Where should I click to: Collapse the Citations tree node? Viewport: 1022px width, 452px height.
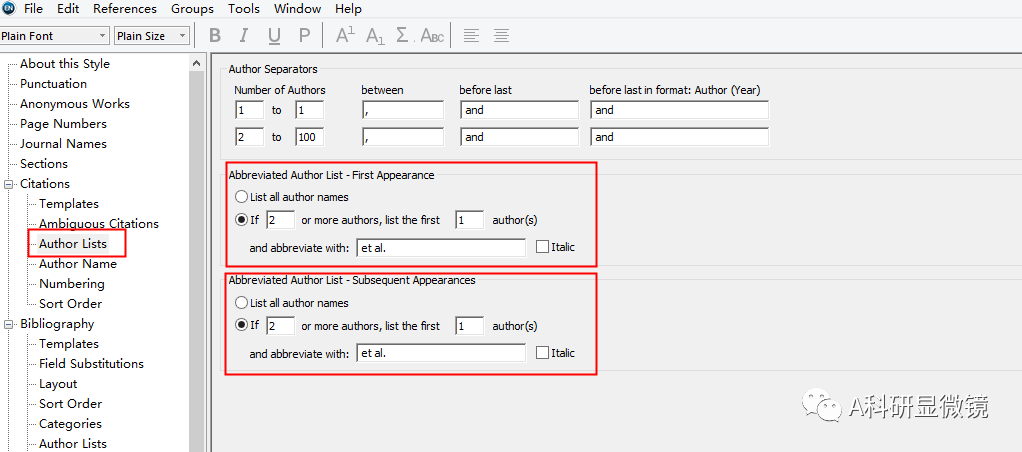10,184
